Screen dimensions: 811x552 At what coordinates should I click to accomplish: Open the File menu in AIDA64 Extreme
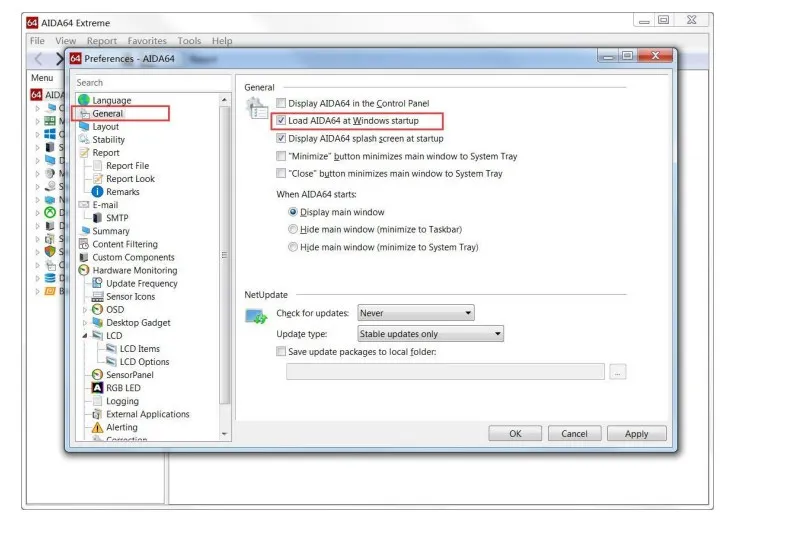37,41
